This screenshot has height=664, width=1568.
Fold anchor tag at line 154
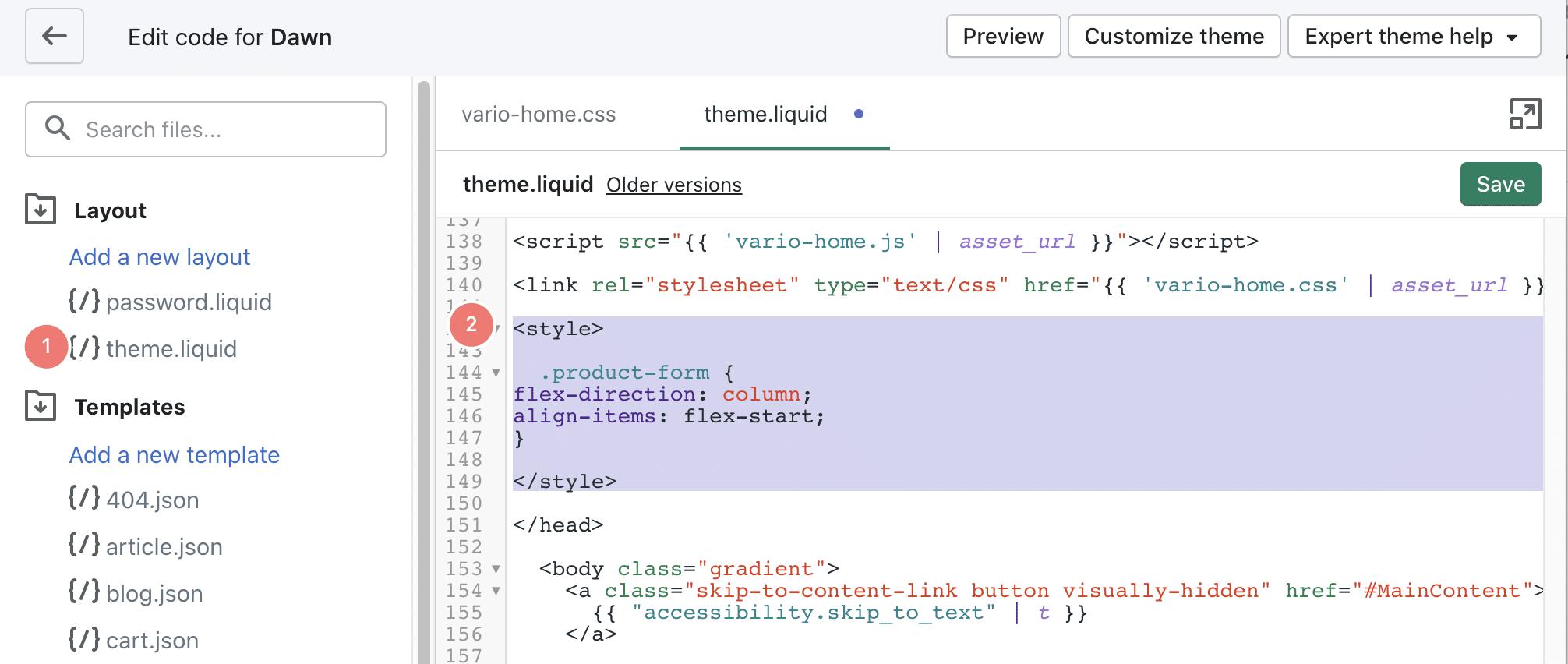tap(496, 591)
